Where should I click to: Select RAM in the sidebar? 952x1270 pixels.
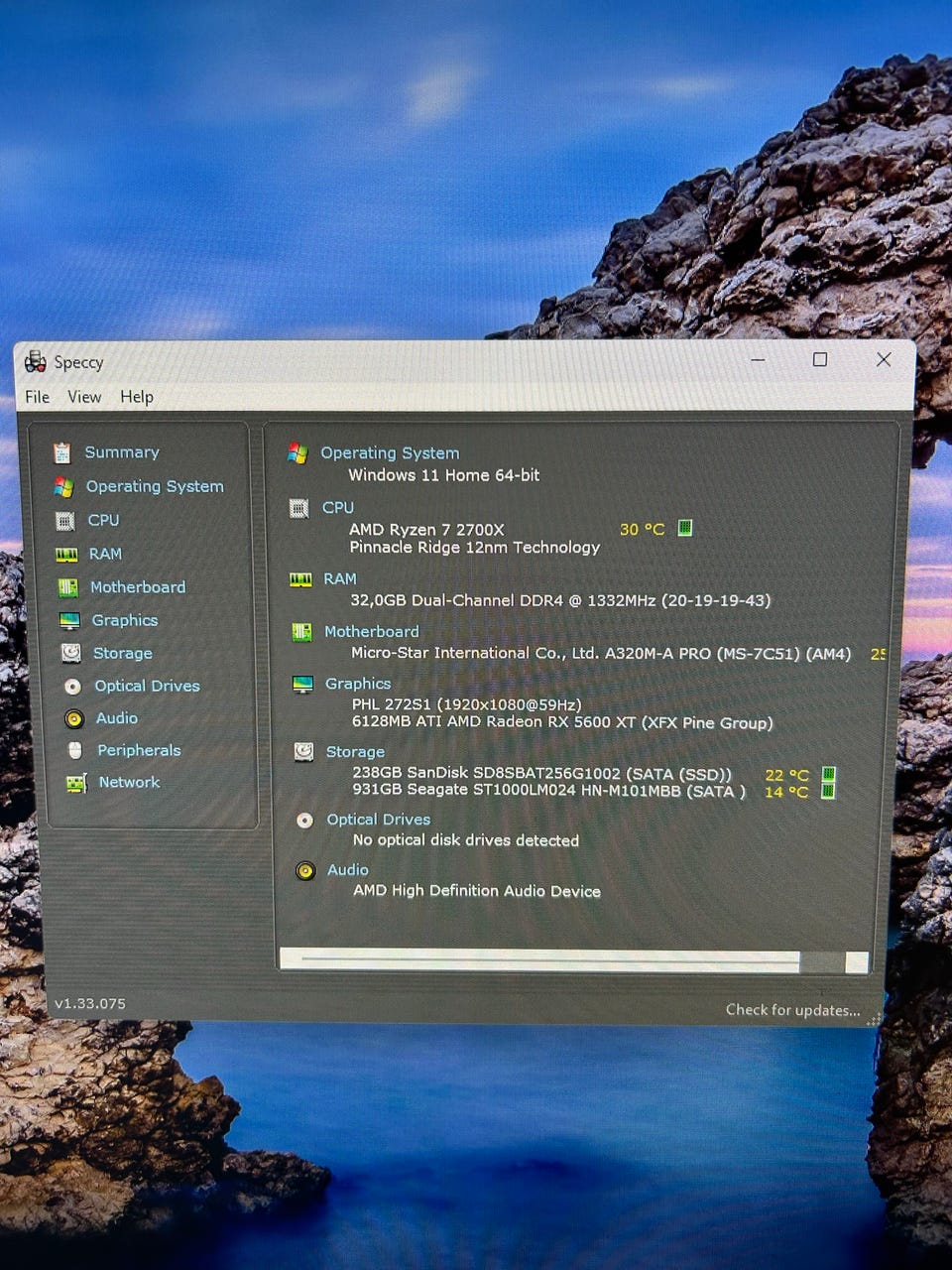(x=105, y=554)
